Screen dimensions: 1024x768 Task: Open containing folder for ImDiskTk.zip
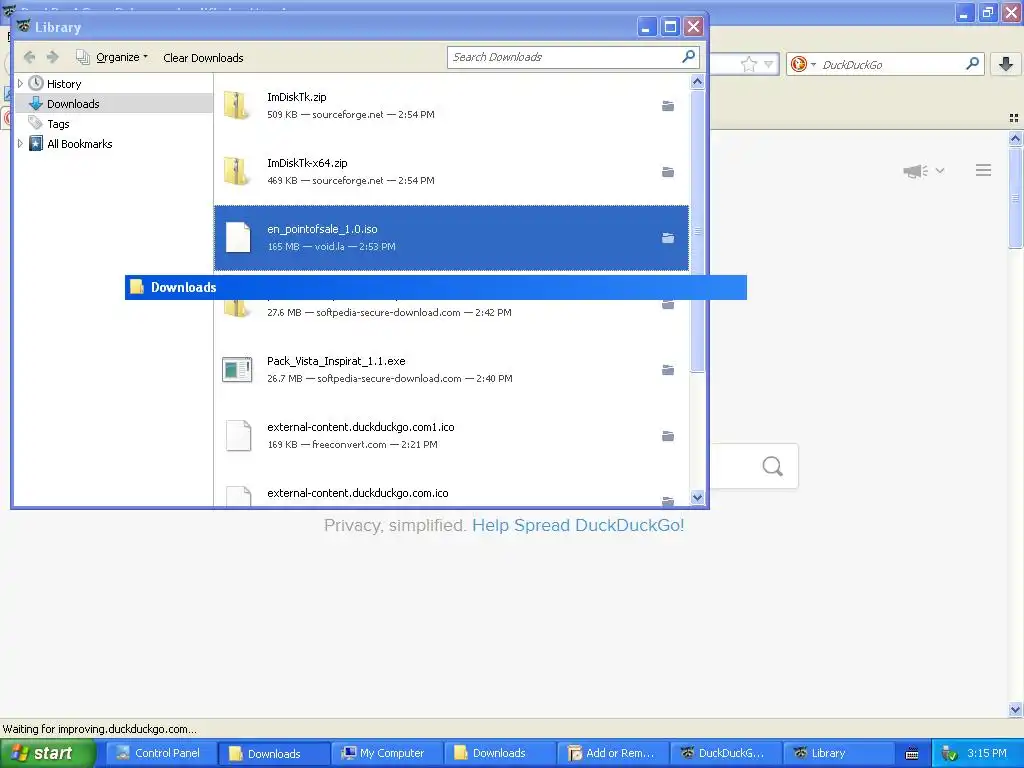point(667,106)
